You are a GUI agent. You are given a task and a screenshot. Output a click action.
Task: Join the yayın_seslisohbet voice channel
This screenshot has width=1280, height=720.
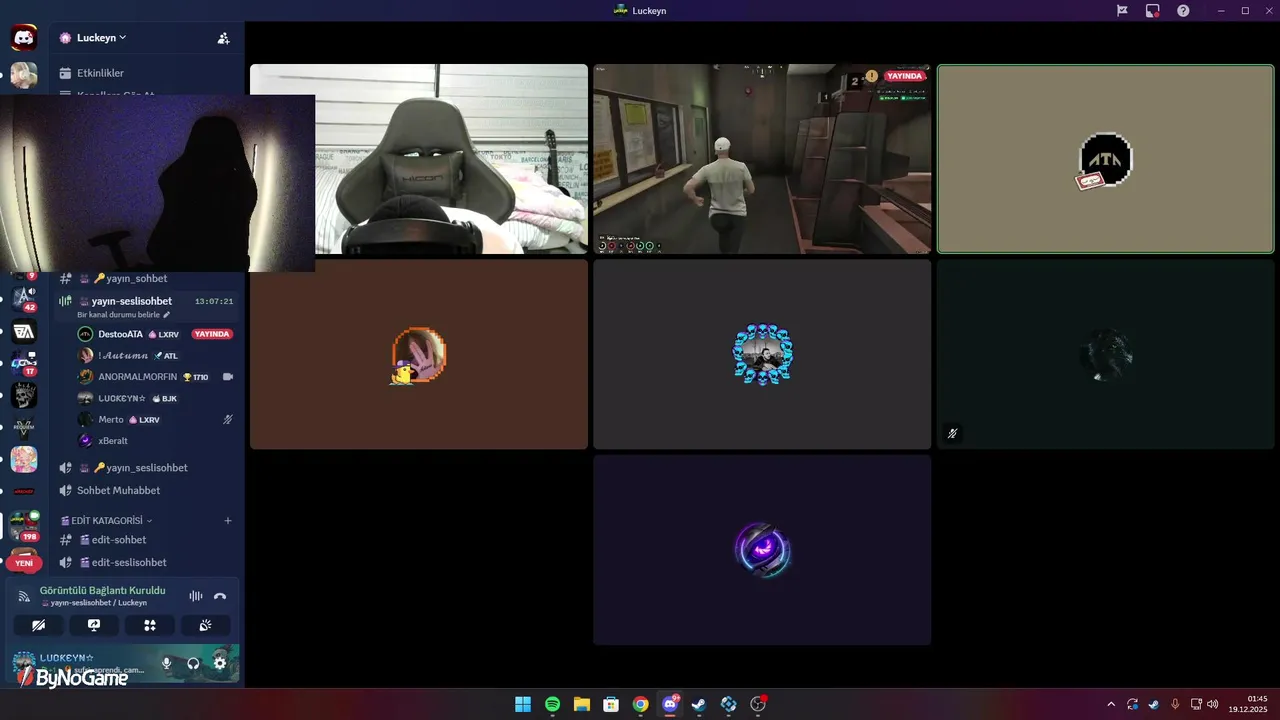(145, 468)
